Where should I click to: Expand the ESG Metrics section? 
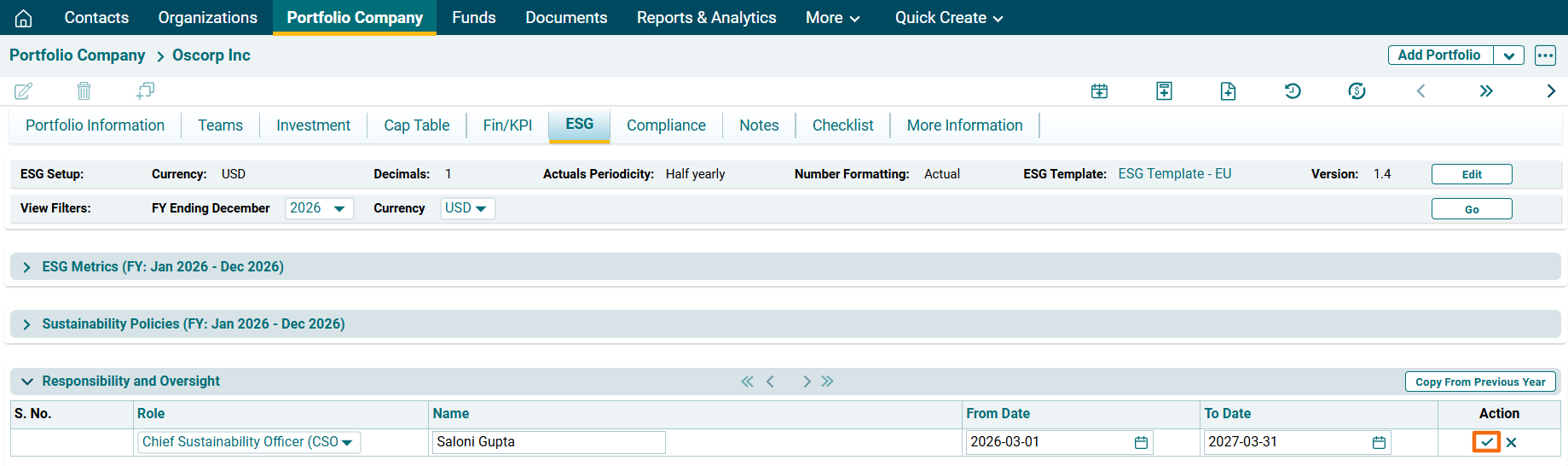point(26,267)
